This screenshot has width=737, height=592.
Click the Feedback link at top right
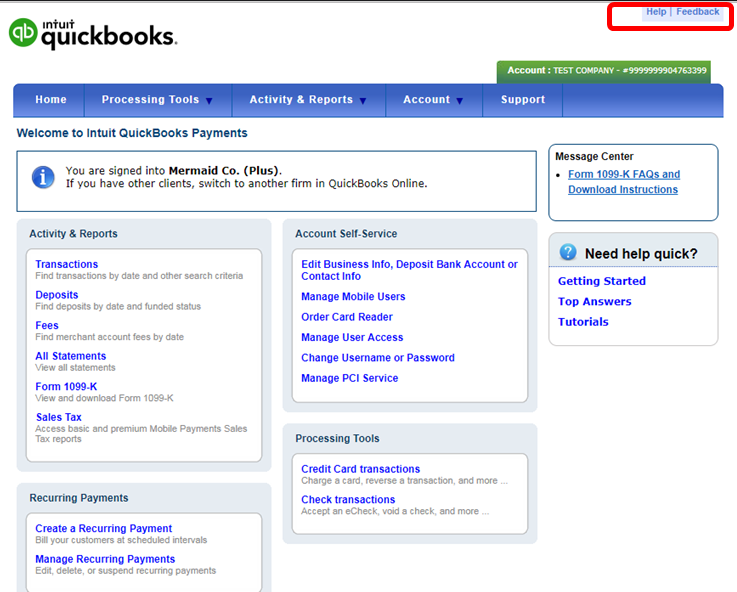698,12
